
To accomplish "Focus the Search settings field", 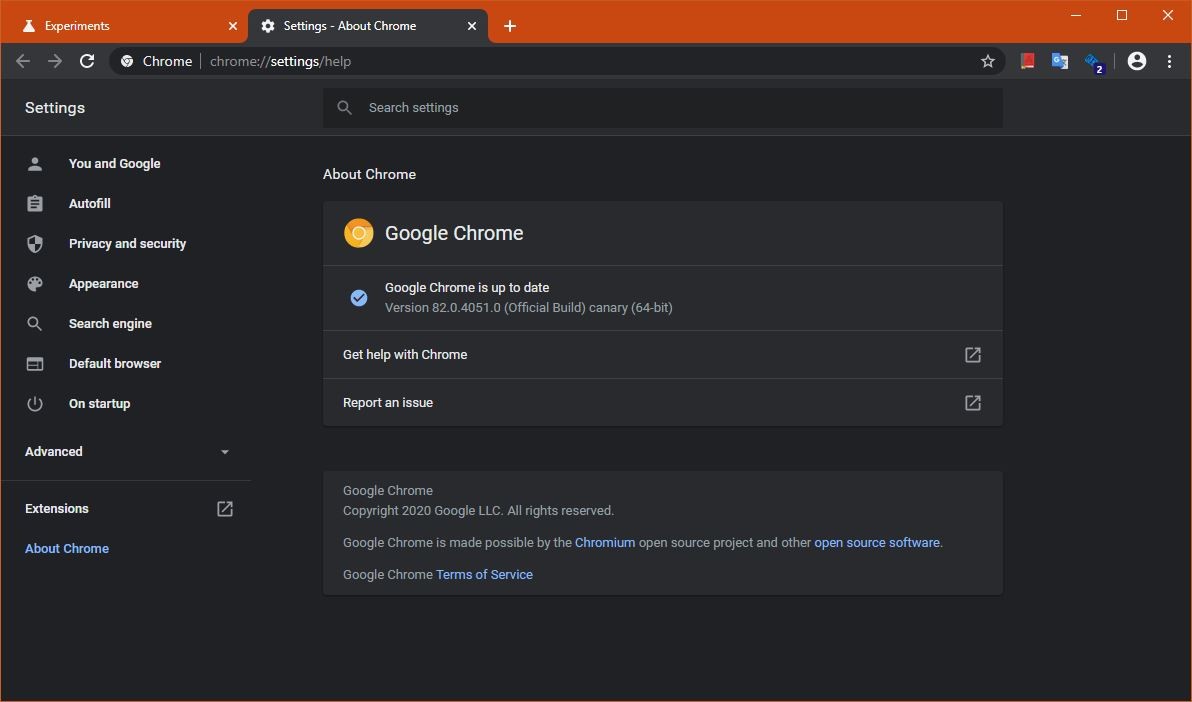I will (x=662, y=108).
